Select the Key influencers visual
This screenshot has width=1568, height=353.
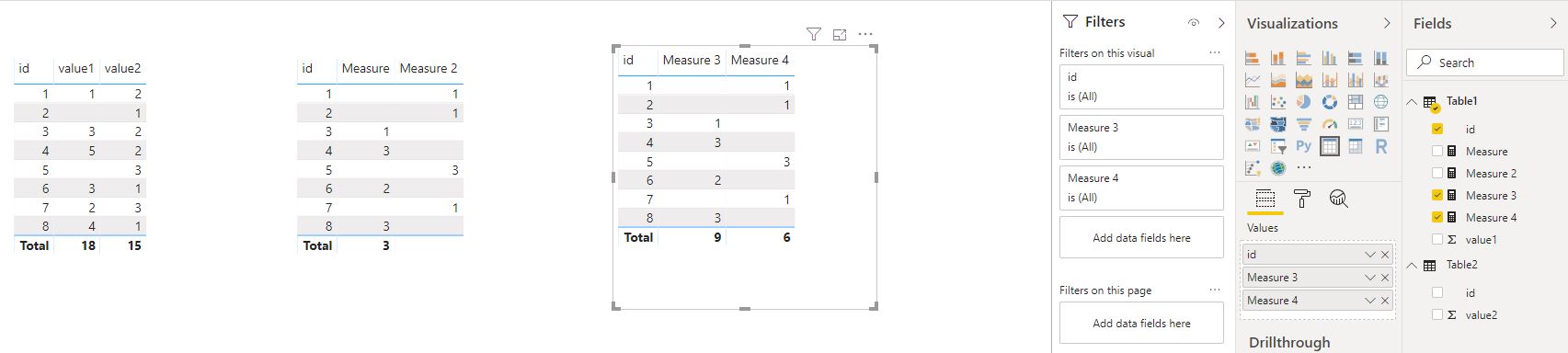[x=1253, y=168]
